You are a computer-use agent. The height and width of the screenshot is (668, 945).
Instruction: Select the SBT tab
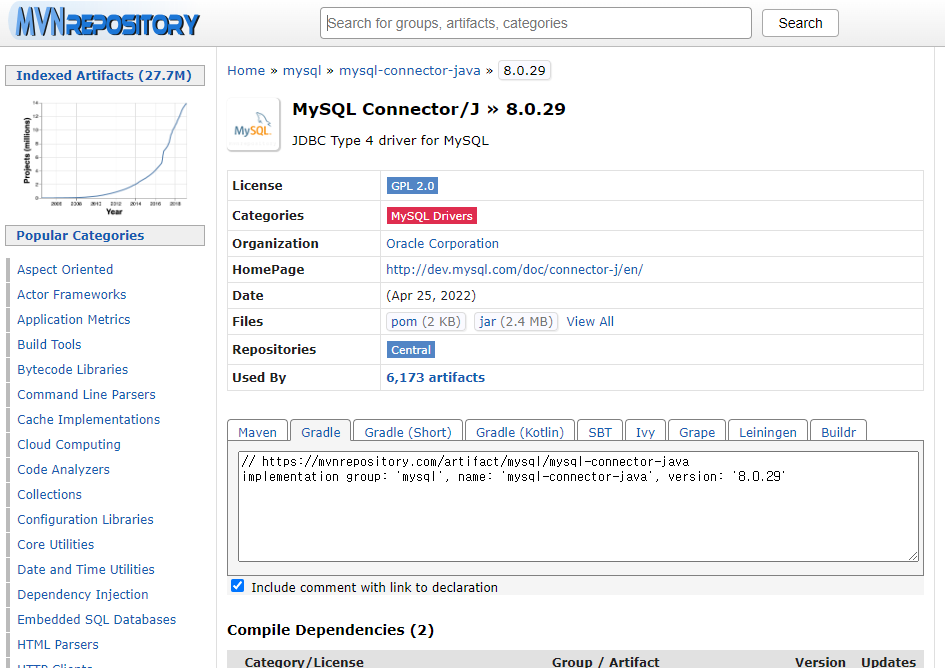pos(600,432)
